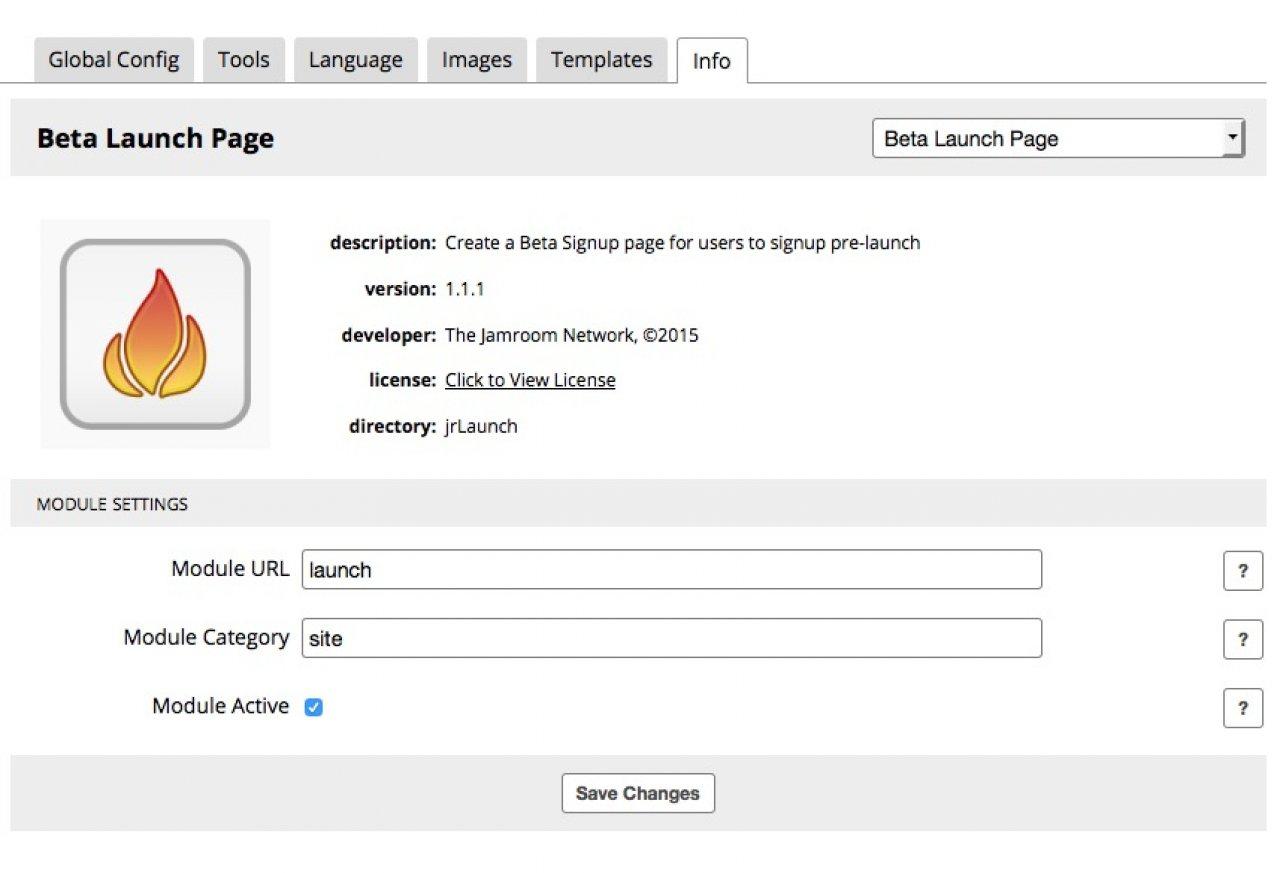This screenshot has height=873, width=1280.
Task: Click the help icon for Module URL
Action: point(1243,571)
